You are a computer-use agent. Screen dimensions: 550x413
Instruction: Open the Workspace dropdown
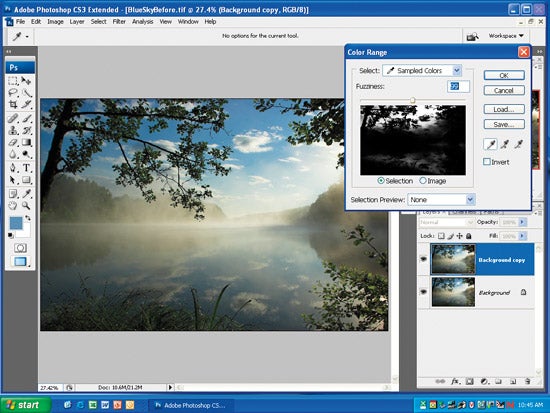tap(506, 36)
